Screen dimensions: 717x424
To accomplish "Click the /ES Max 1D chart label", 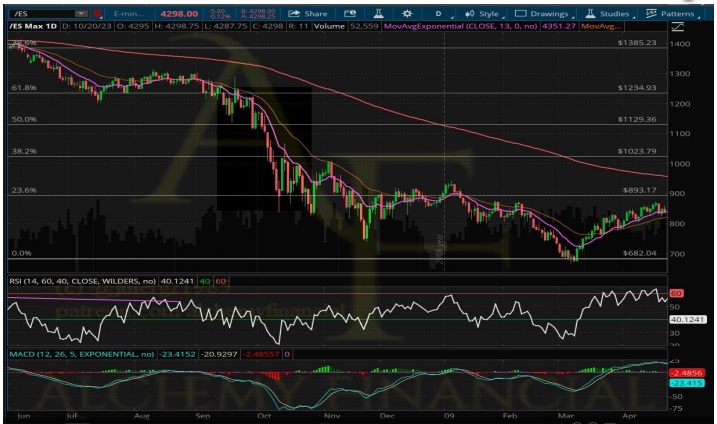I will coord(33,26).
